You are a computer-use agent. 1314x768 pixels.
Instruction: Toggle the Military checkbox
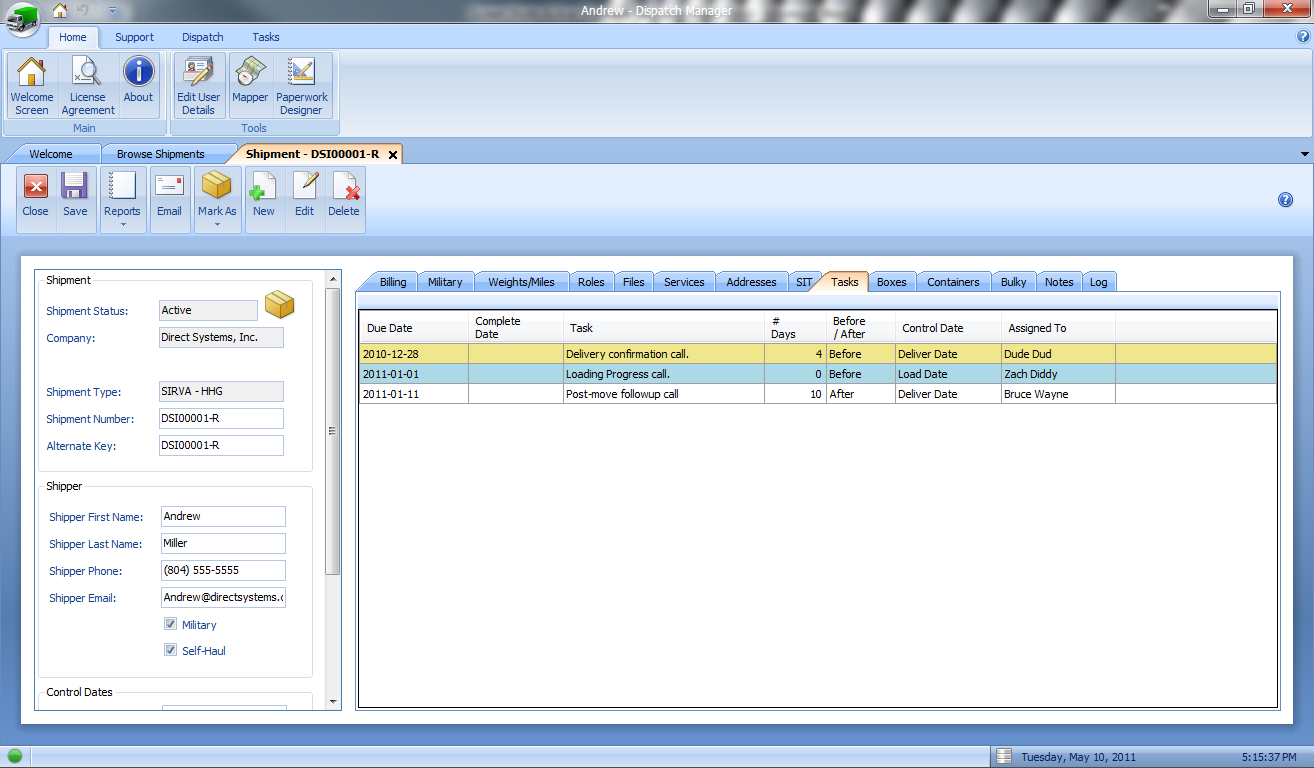coord(171,625)
